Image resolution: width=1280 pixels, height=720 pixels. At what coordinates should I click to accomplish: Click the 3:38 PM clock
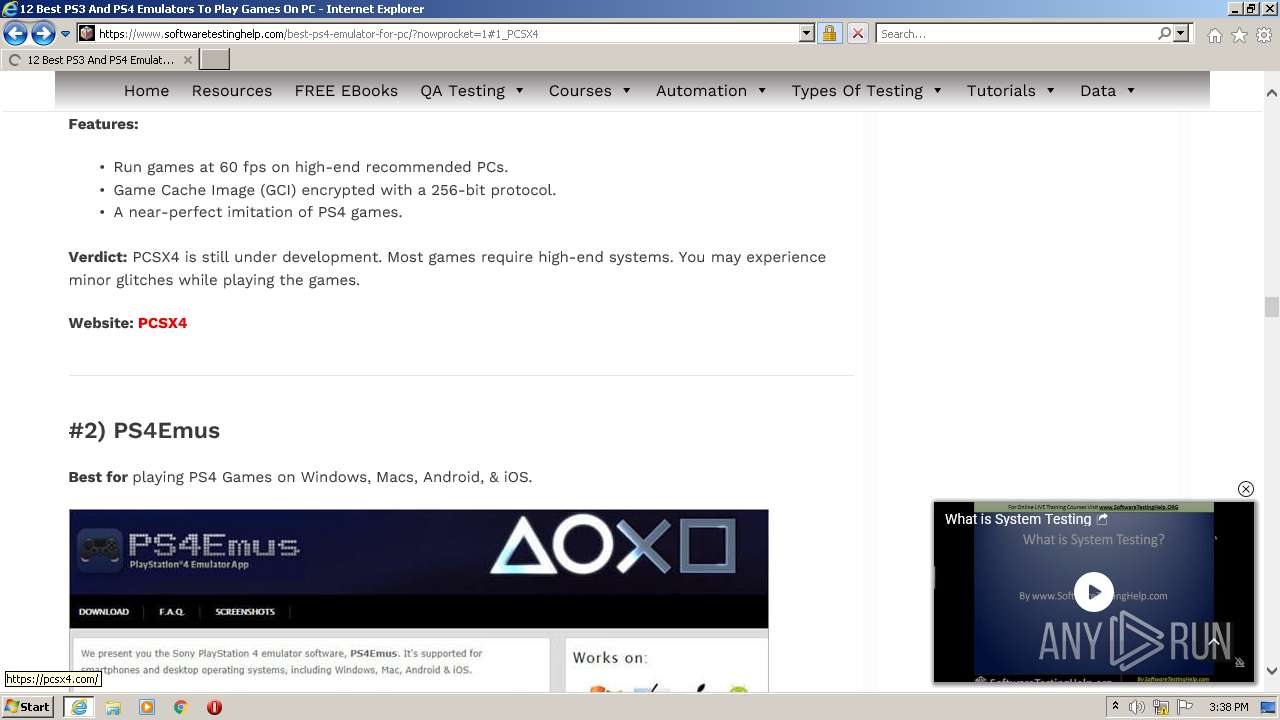[1228, 707]
